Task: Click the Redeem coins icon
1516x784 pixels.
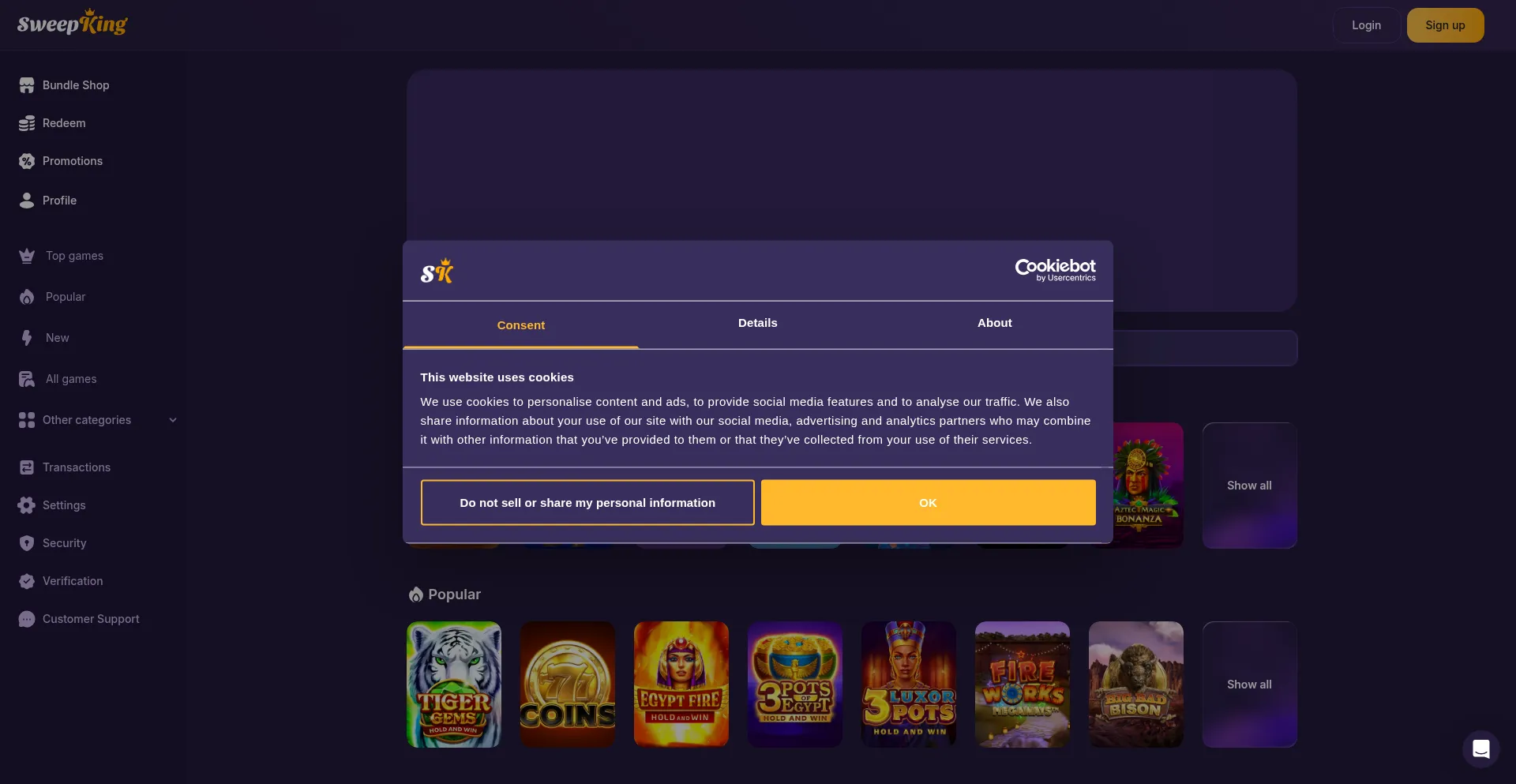Action: pos(27,123)
